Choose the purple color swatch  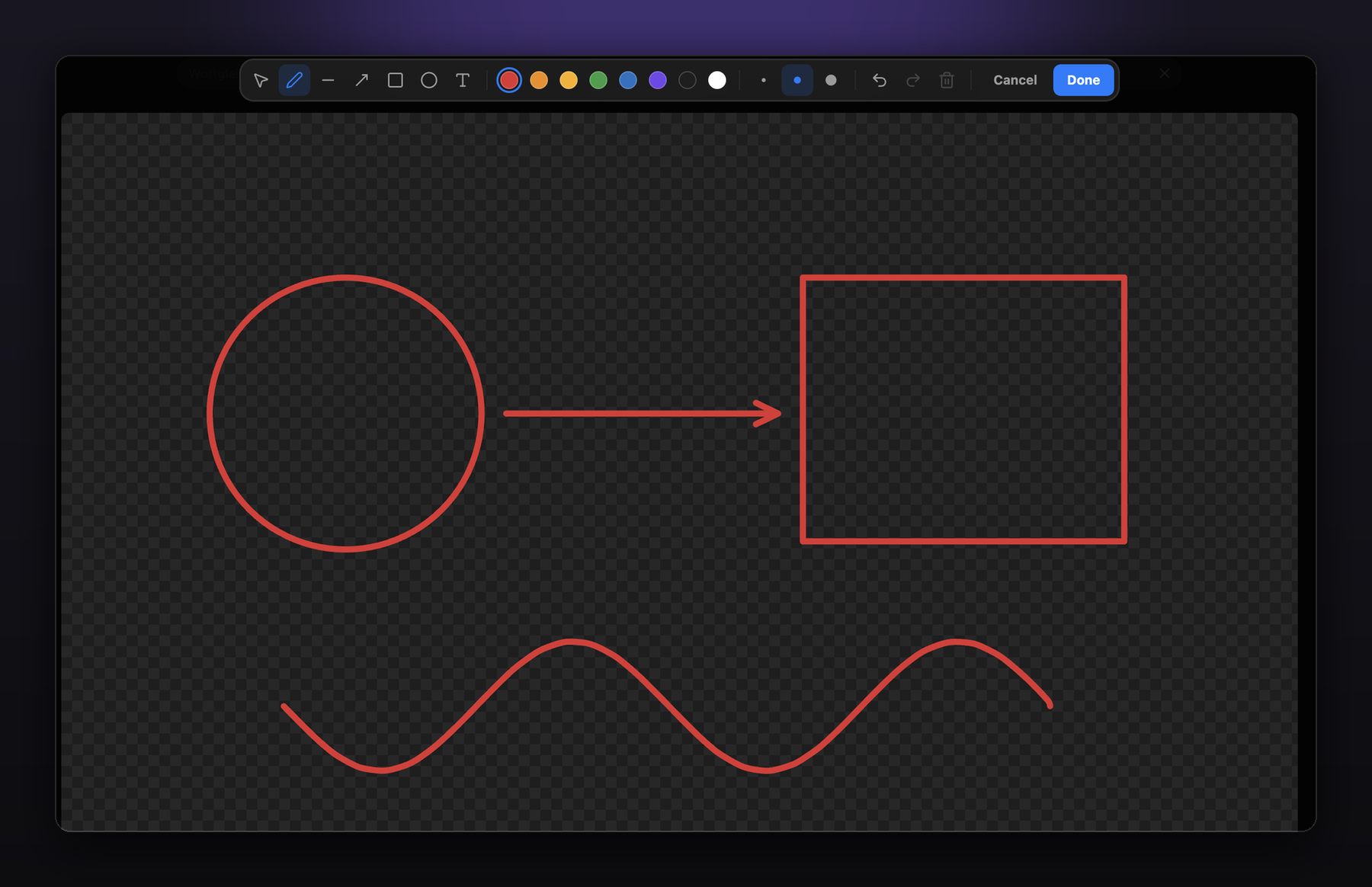(x=658, y=80)
